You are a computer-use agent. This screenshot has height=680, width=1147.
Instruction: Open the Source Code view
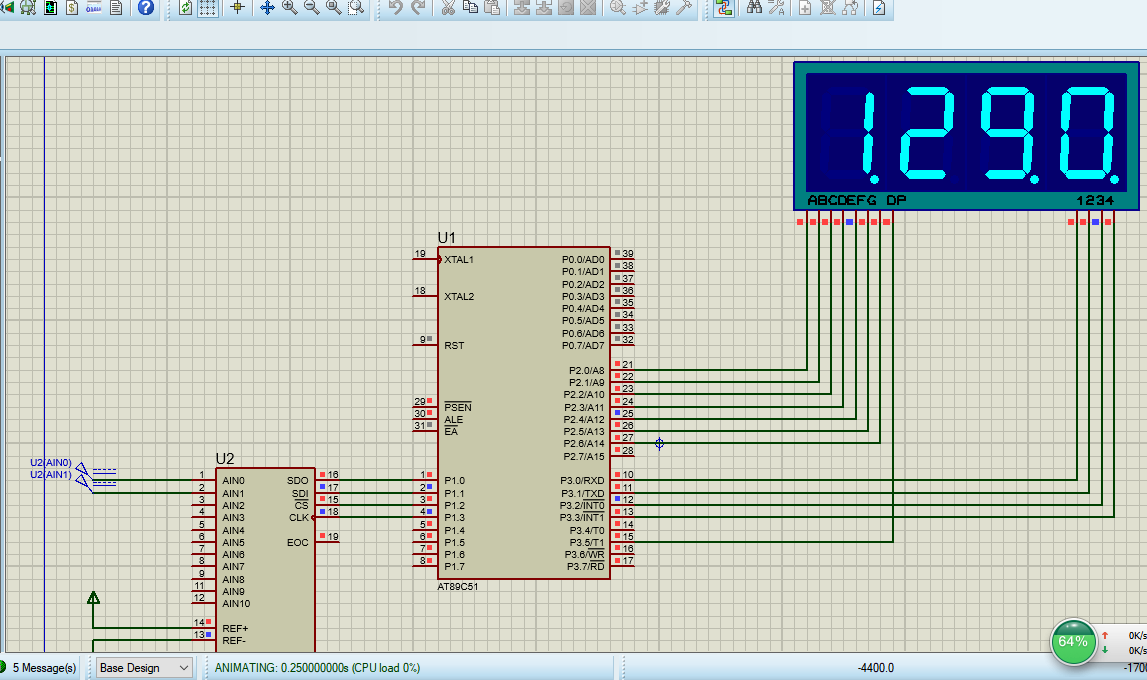[94, 8]
